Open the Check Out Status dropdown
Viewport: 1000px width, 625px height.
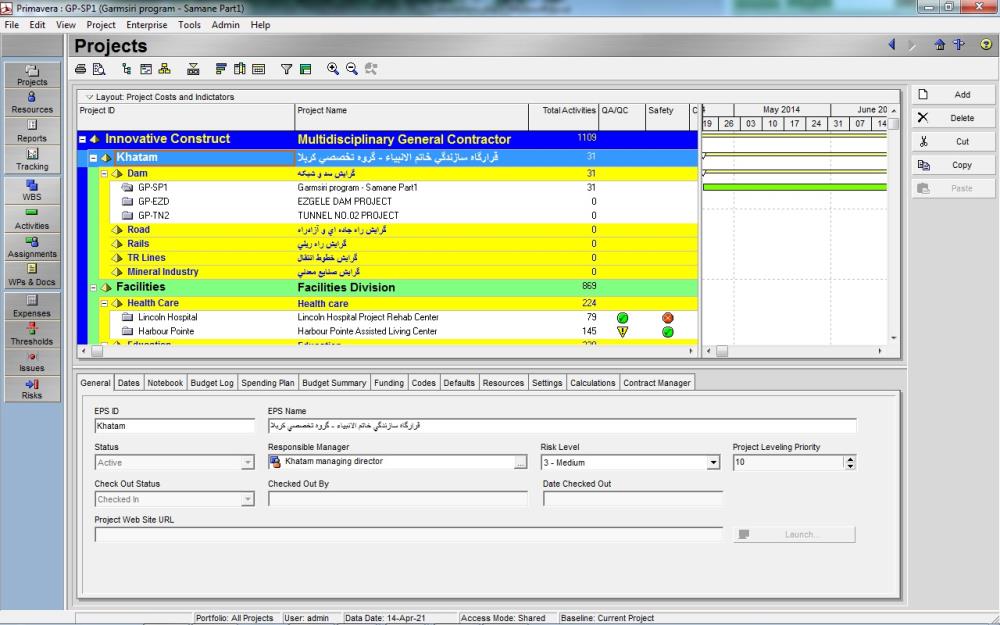pos(247,499)
